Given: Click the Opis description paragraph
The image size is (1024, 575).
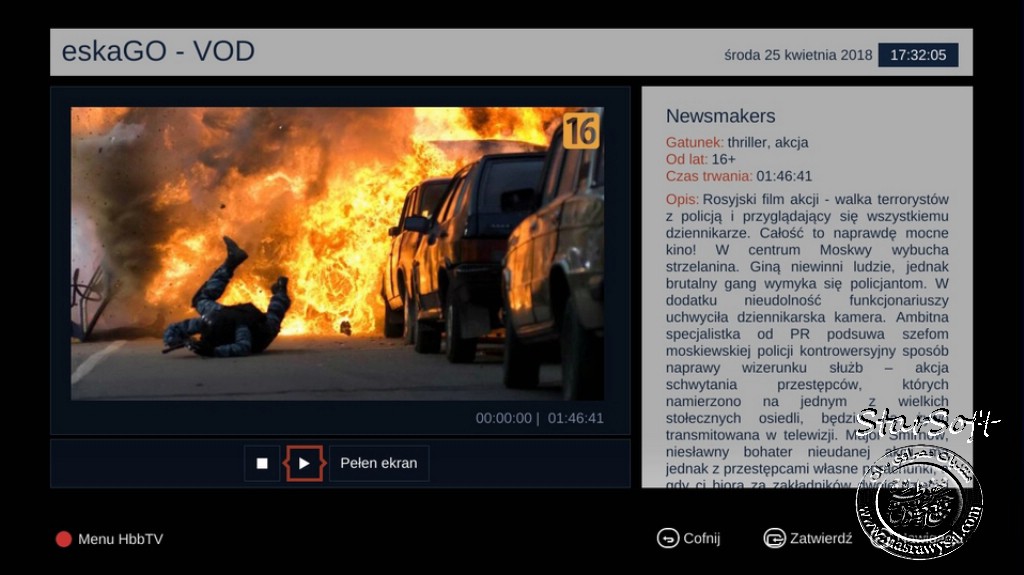Looking at the screenshot, I should click(x=807, y=342).
